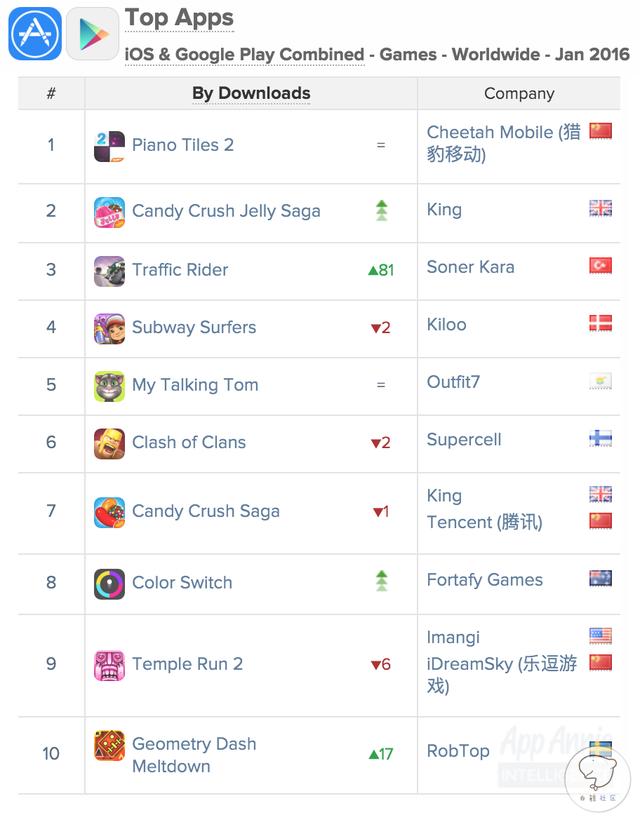This screenshot has height=822, width=640.
Task: Click the circular watermark logo at bottom right
Action: coord(597,775)
